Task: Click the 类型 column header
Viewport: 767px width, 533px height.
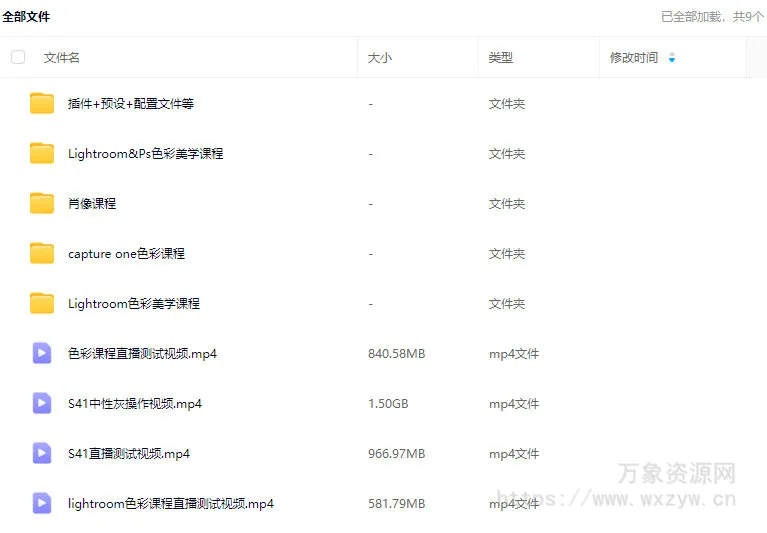Action: coord(500,58)
